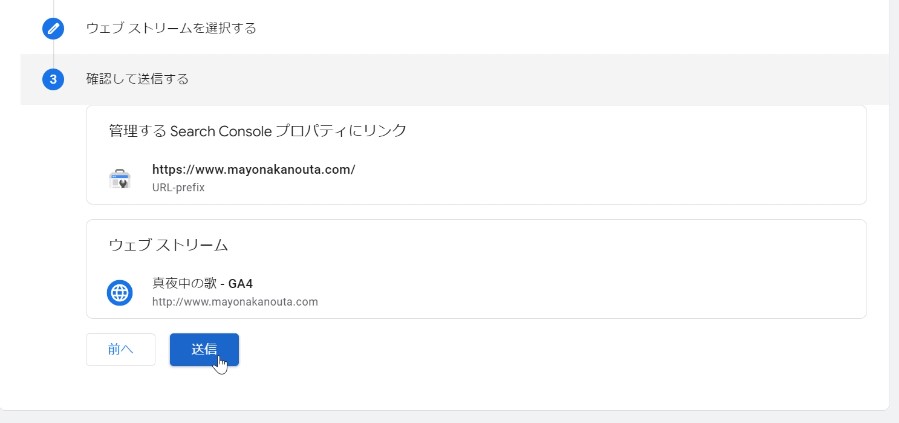Click the ウェブ ストリーム card heading

point(169,245)
